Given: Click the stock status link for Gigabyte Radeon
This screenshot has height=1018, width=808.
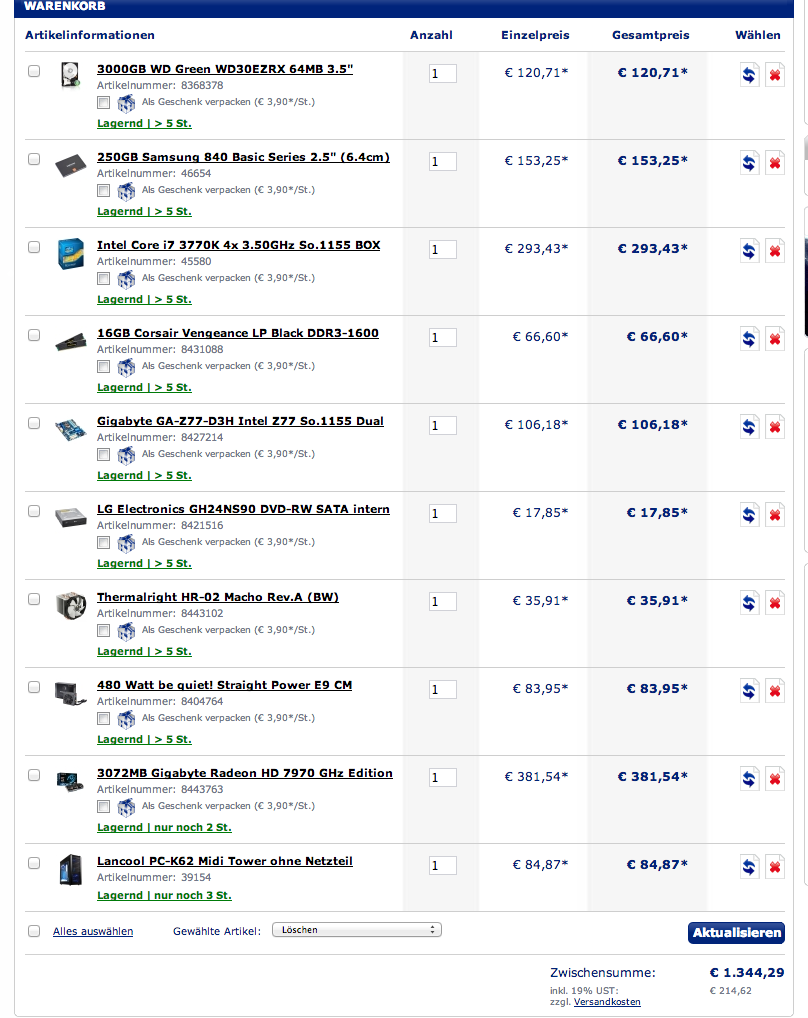Looking at the screenshot, I should (164, 828).
